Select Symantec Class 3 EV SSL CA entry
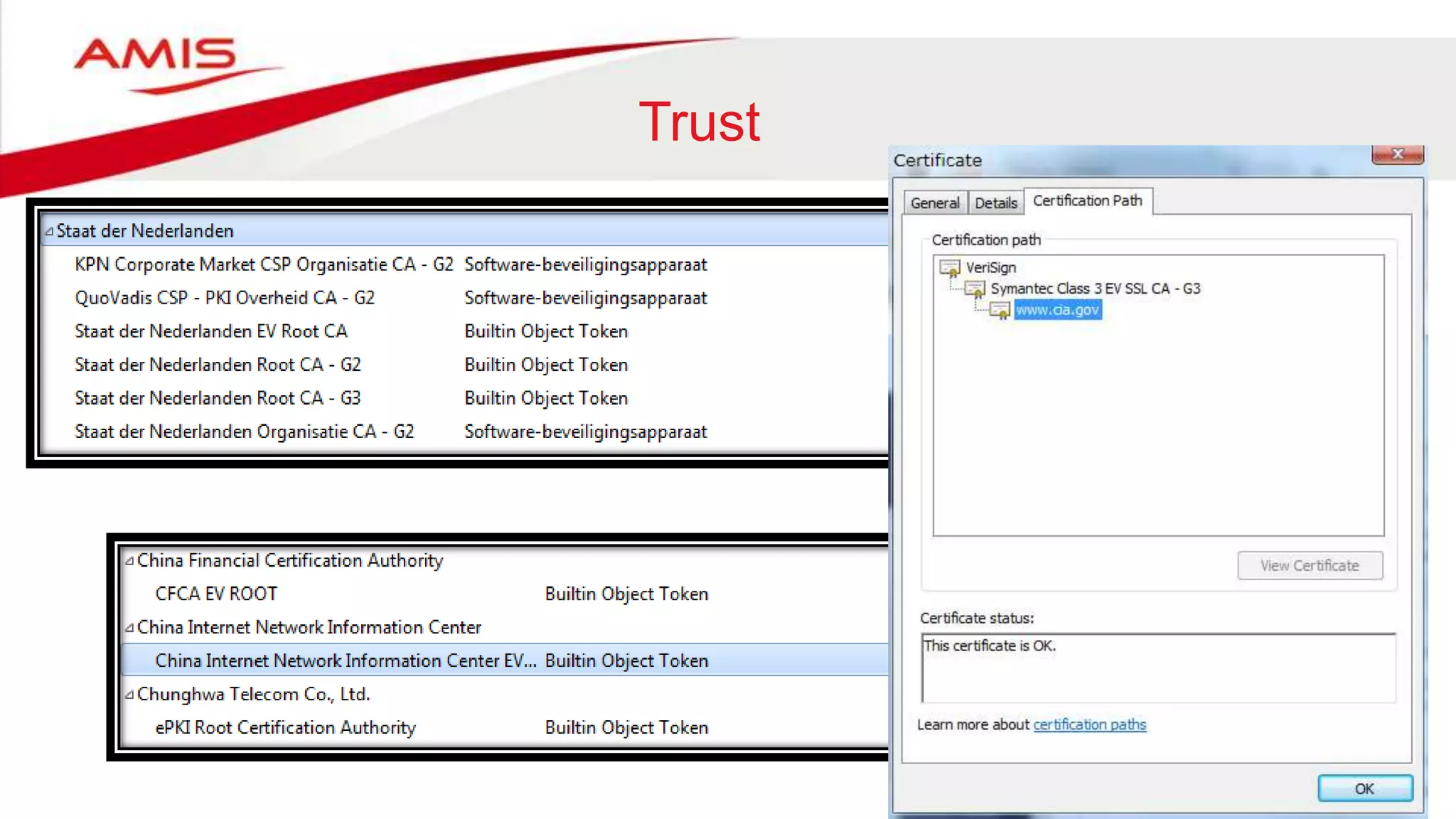The image size is (1456, 819). [1095, 289]
